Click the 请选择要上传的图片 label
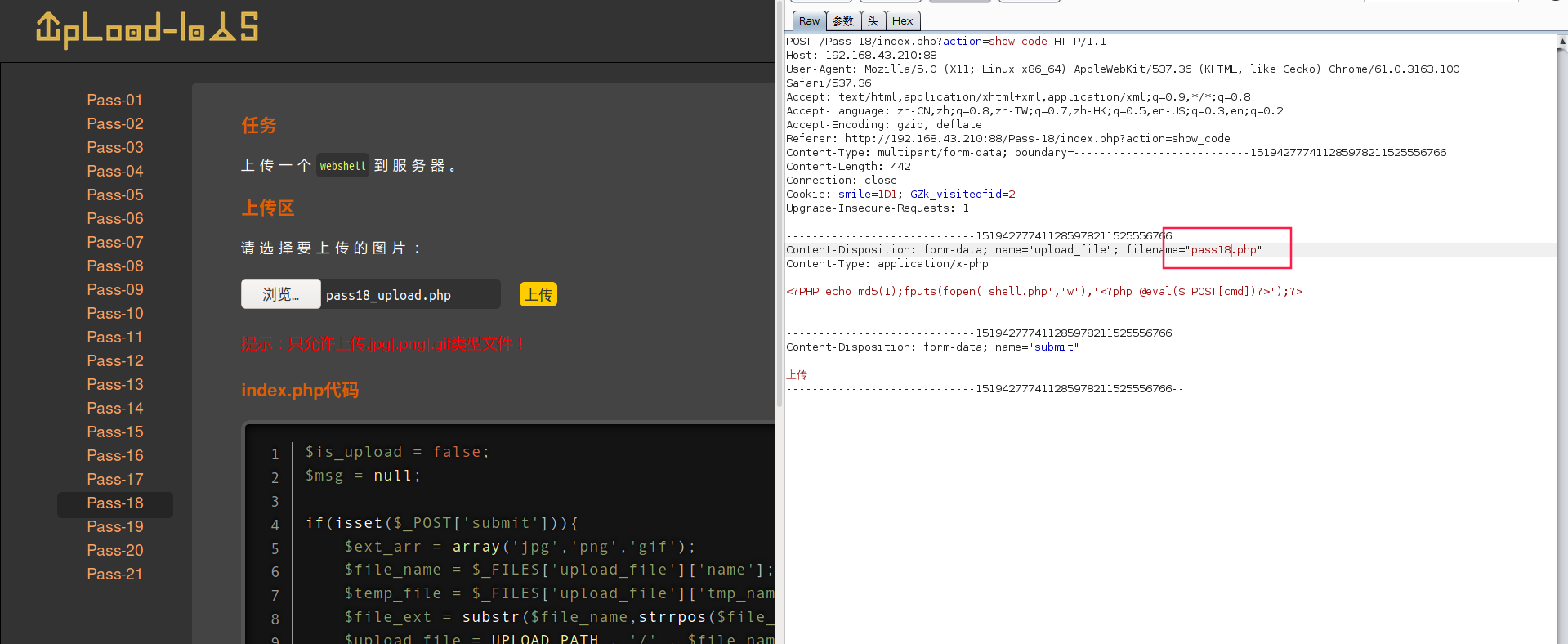1568x644 pixels. pos(331,248)
